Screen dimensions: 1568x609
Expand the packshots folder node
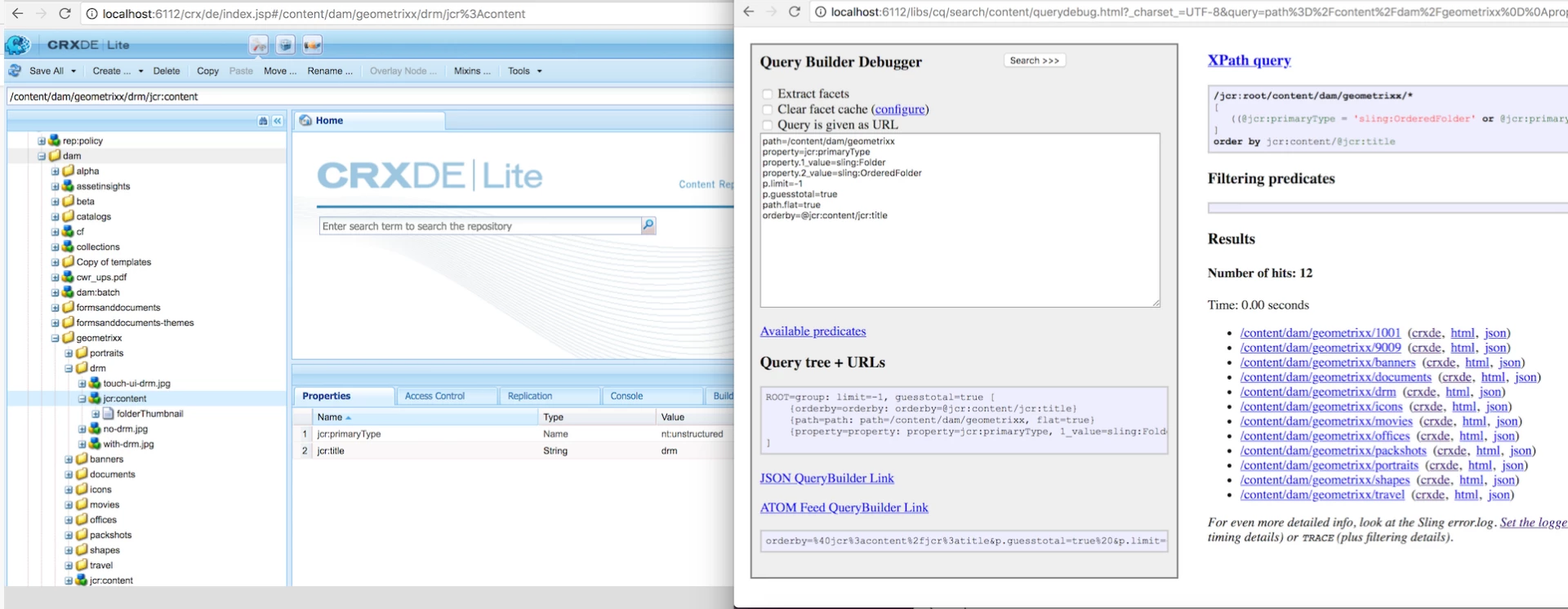coord(69,536)
